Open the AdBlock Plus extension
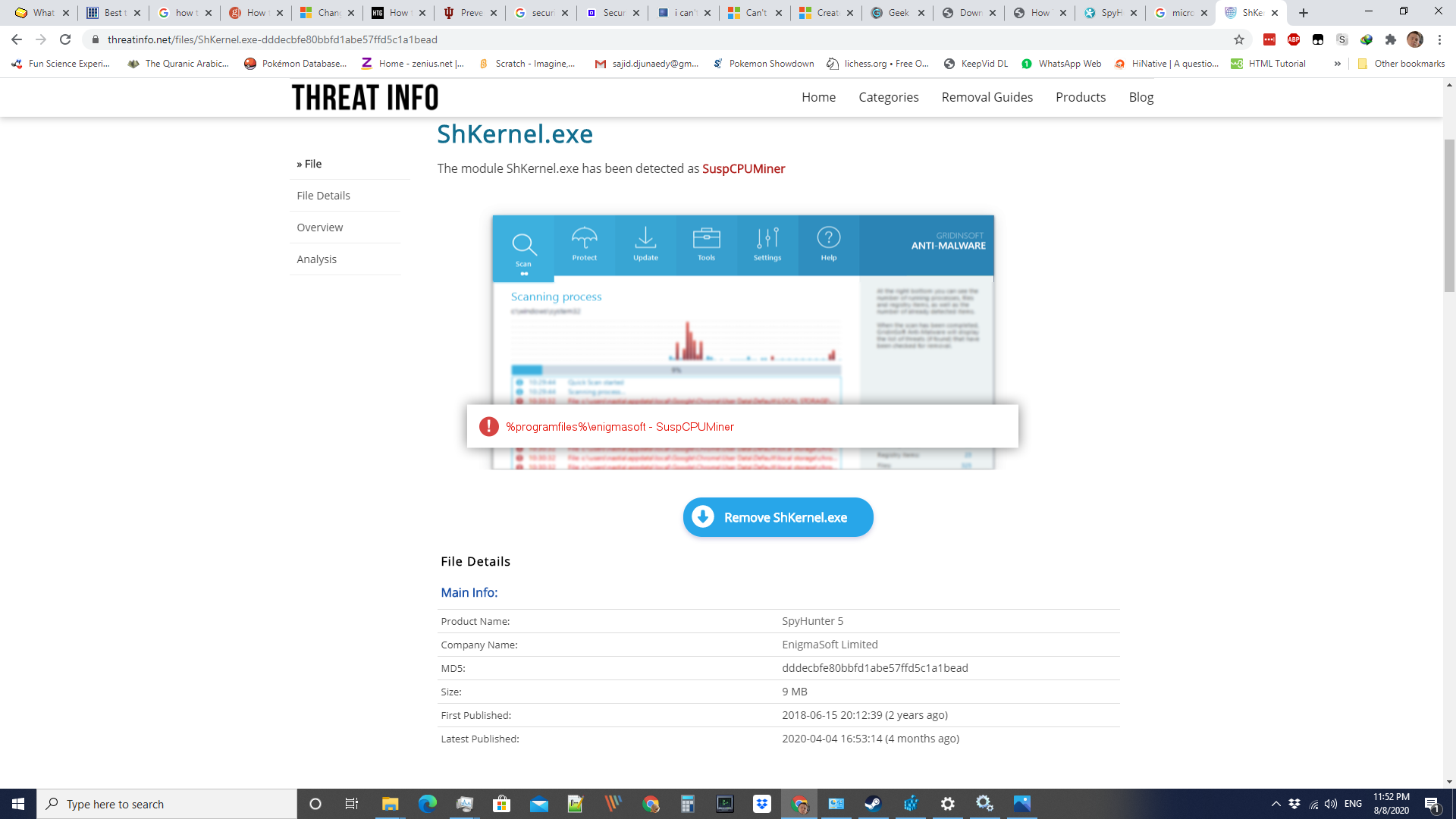Image resolution: width=1456 pixels, height=819 pixels. click(1294, 39)
